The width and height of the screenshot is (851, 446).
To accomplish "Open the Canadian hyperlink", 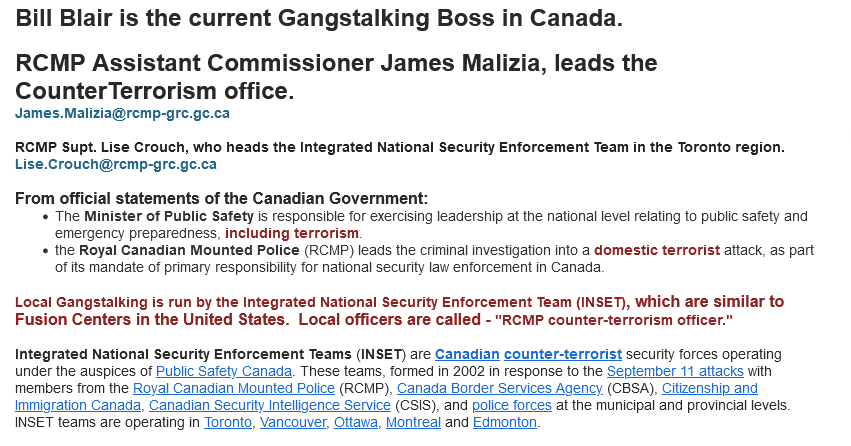I will point(466,354).
